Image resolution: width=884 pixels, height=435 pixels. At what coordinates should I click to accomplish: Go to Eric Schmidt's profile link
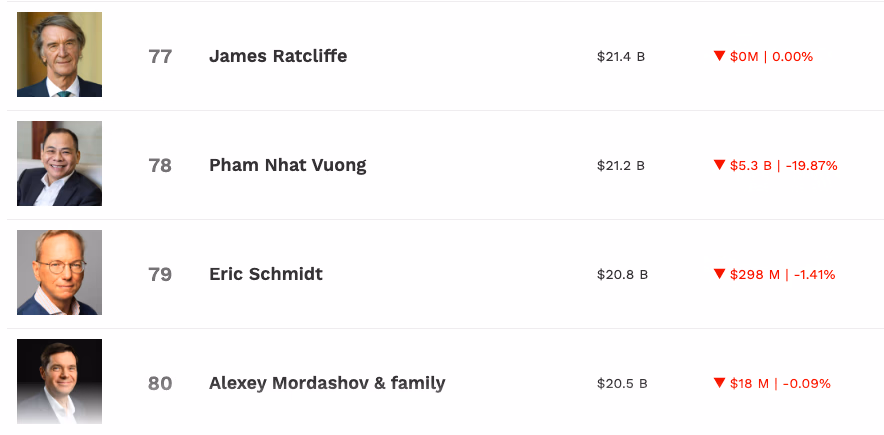(266, 274)
